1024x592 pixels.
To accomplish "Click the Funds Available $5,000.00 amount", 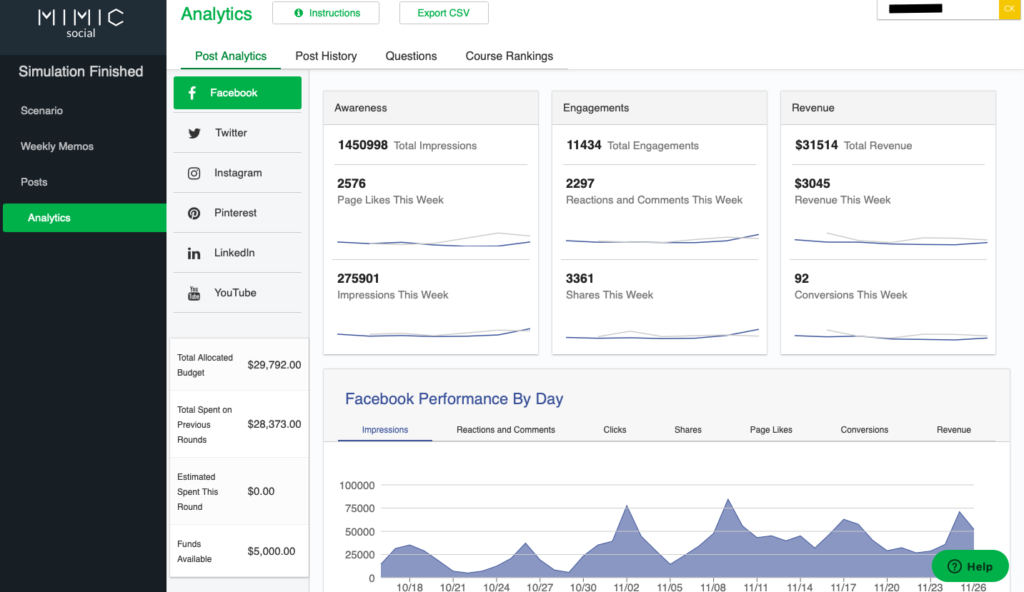I will tap(271, 551).
